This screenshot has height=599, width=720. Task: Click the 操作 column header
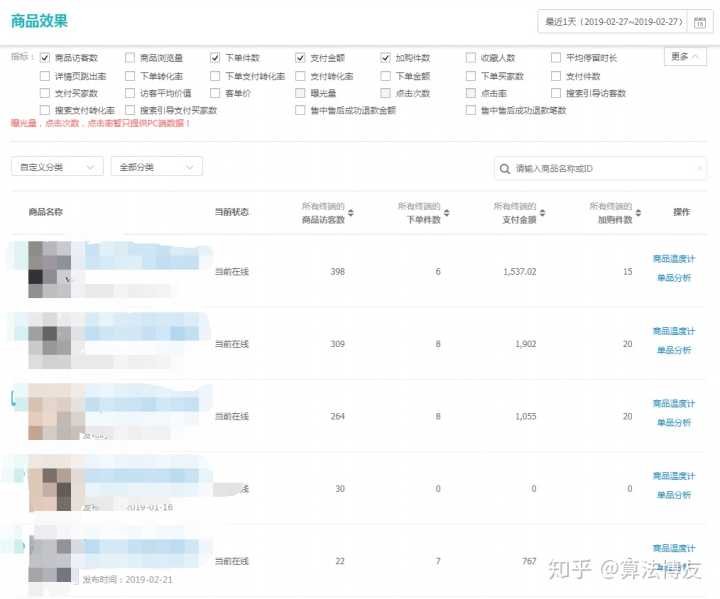681,212
